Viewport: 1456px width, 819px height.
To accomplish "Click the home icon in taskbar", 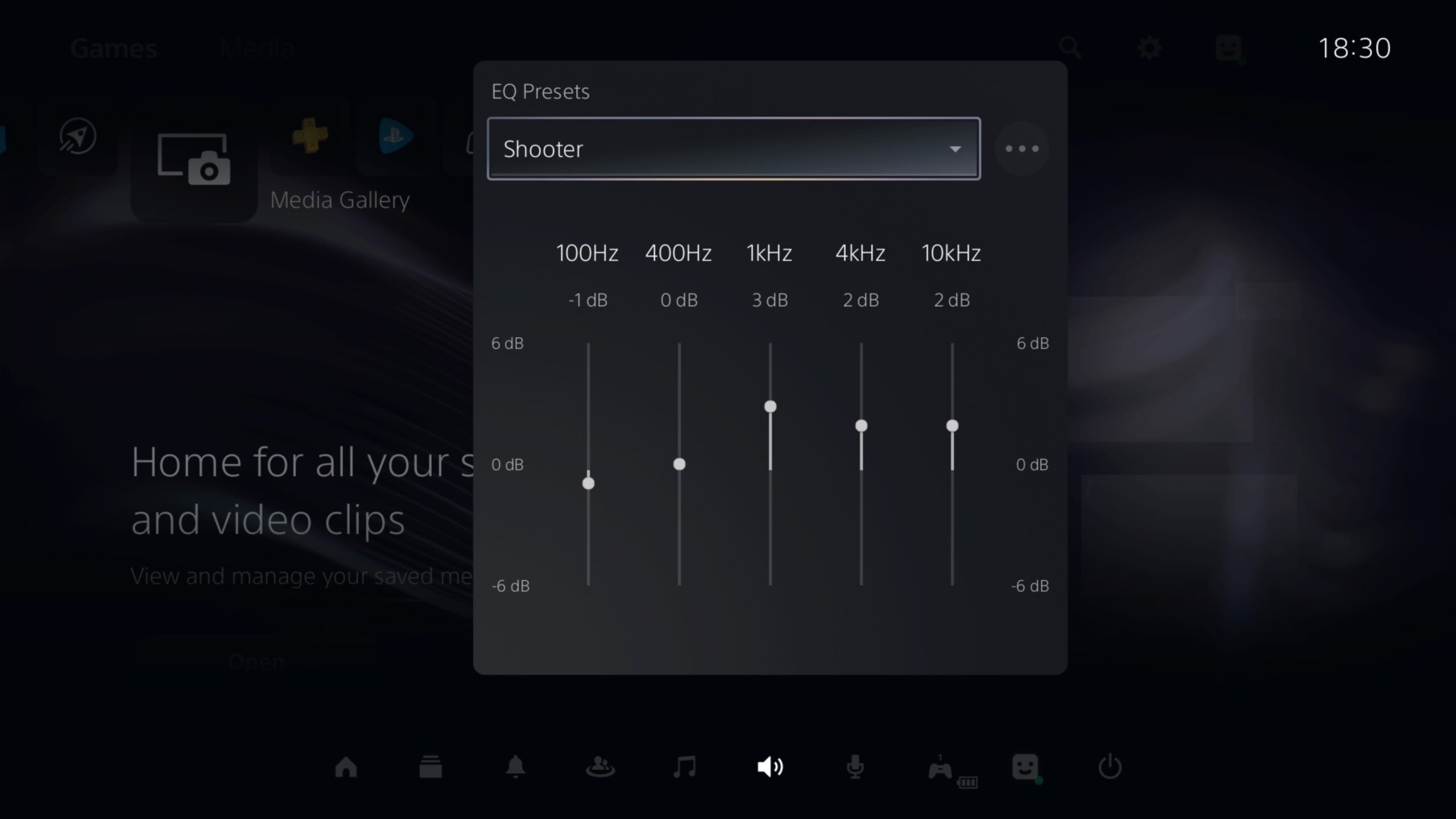I will 345,767.
